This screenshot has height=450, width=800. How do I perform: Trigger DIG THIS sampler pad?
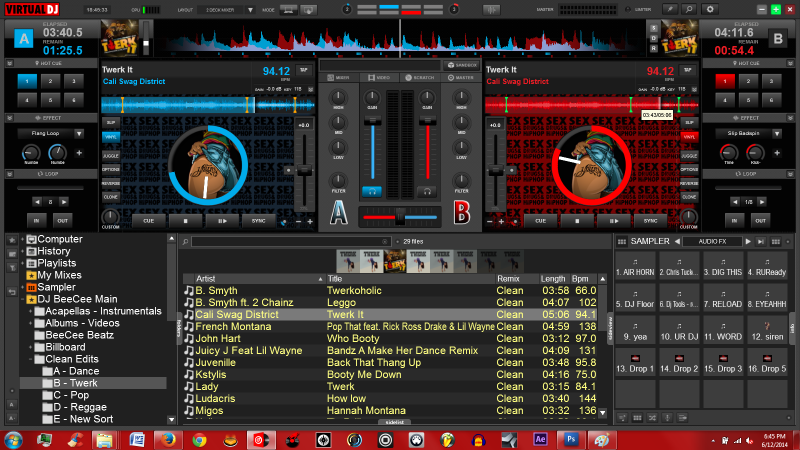click(x=723, y=266)
